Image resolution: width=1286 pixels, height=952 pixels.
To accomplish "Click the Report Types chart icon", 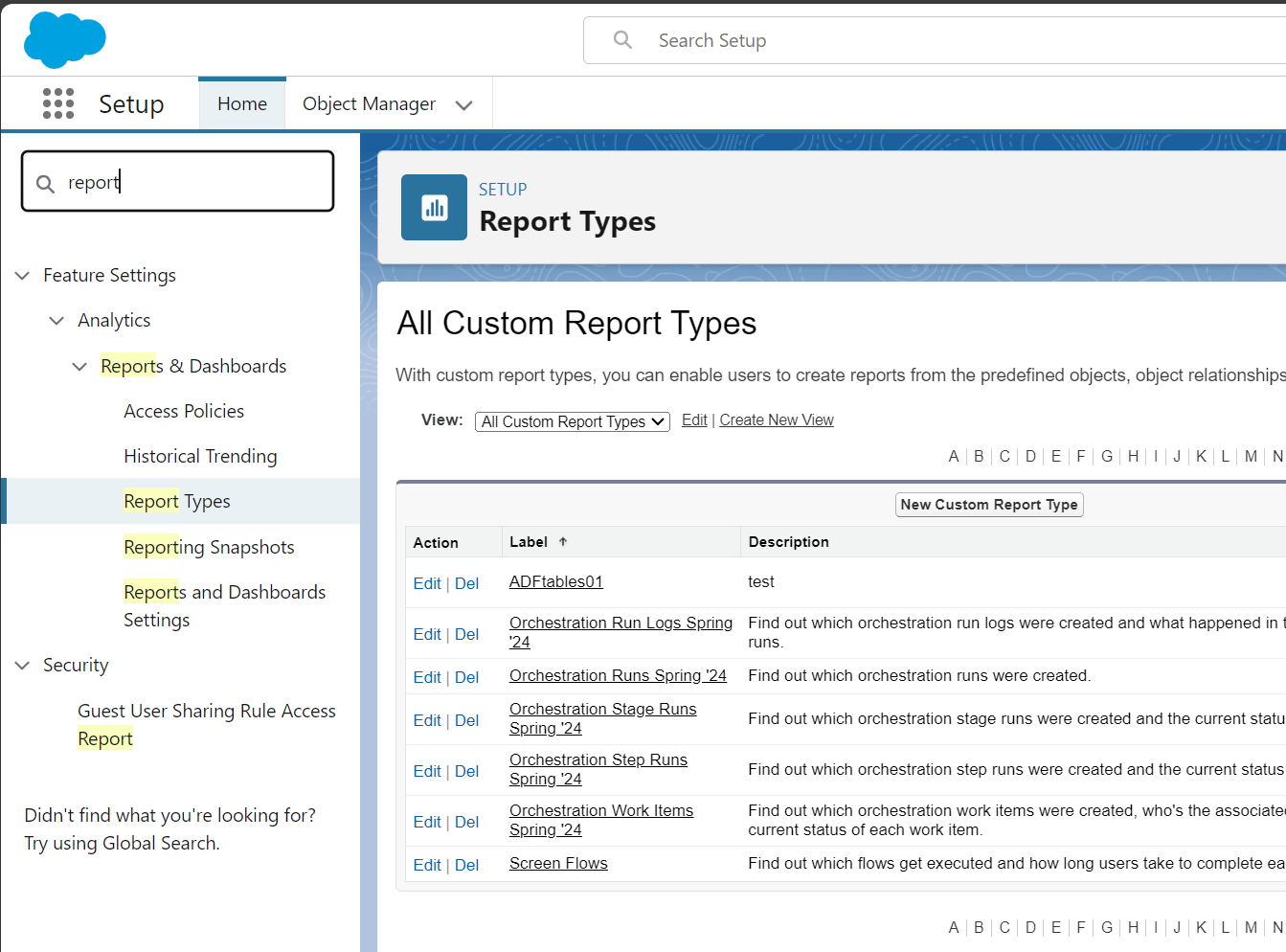I will tap(434, 207).
